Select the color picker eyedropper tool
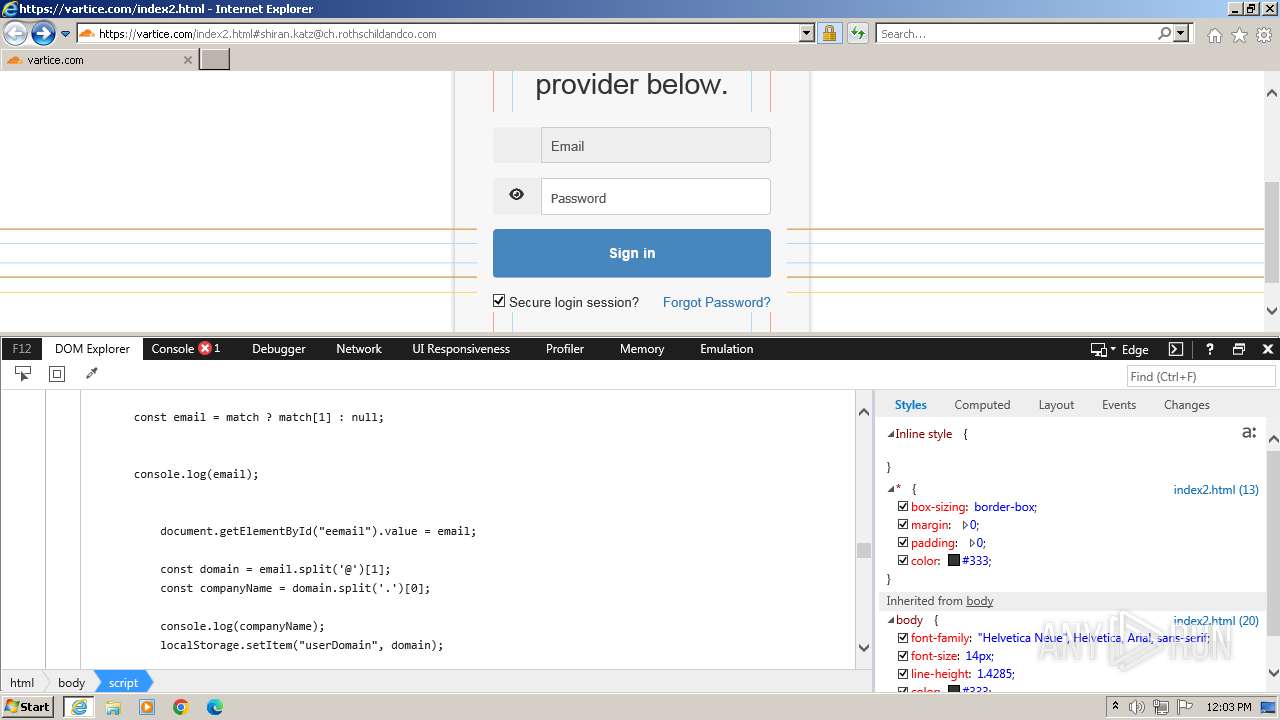 92,373
